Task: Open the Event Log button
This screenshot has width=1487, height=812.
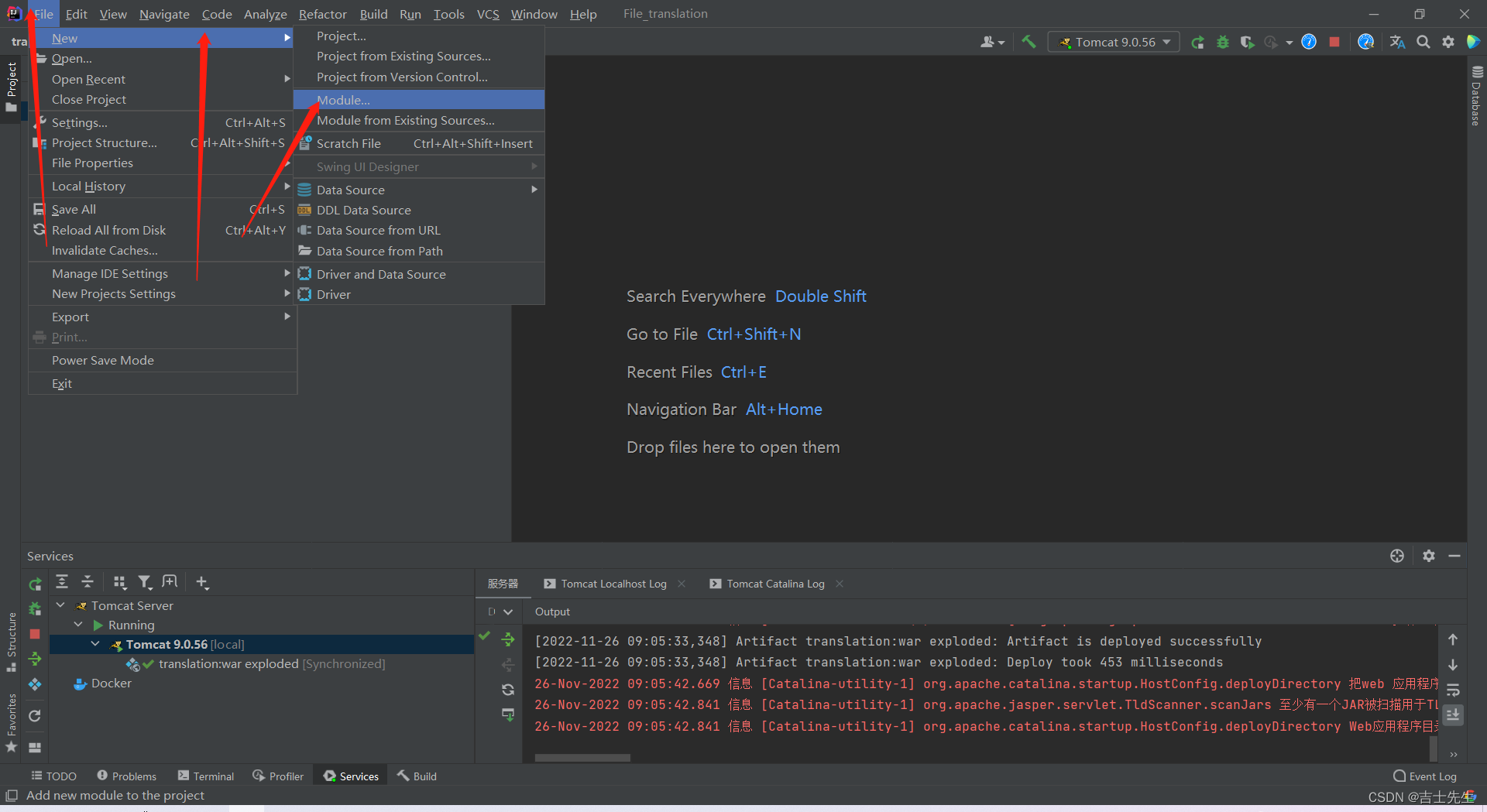Action: click(x=1425, y=776)
